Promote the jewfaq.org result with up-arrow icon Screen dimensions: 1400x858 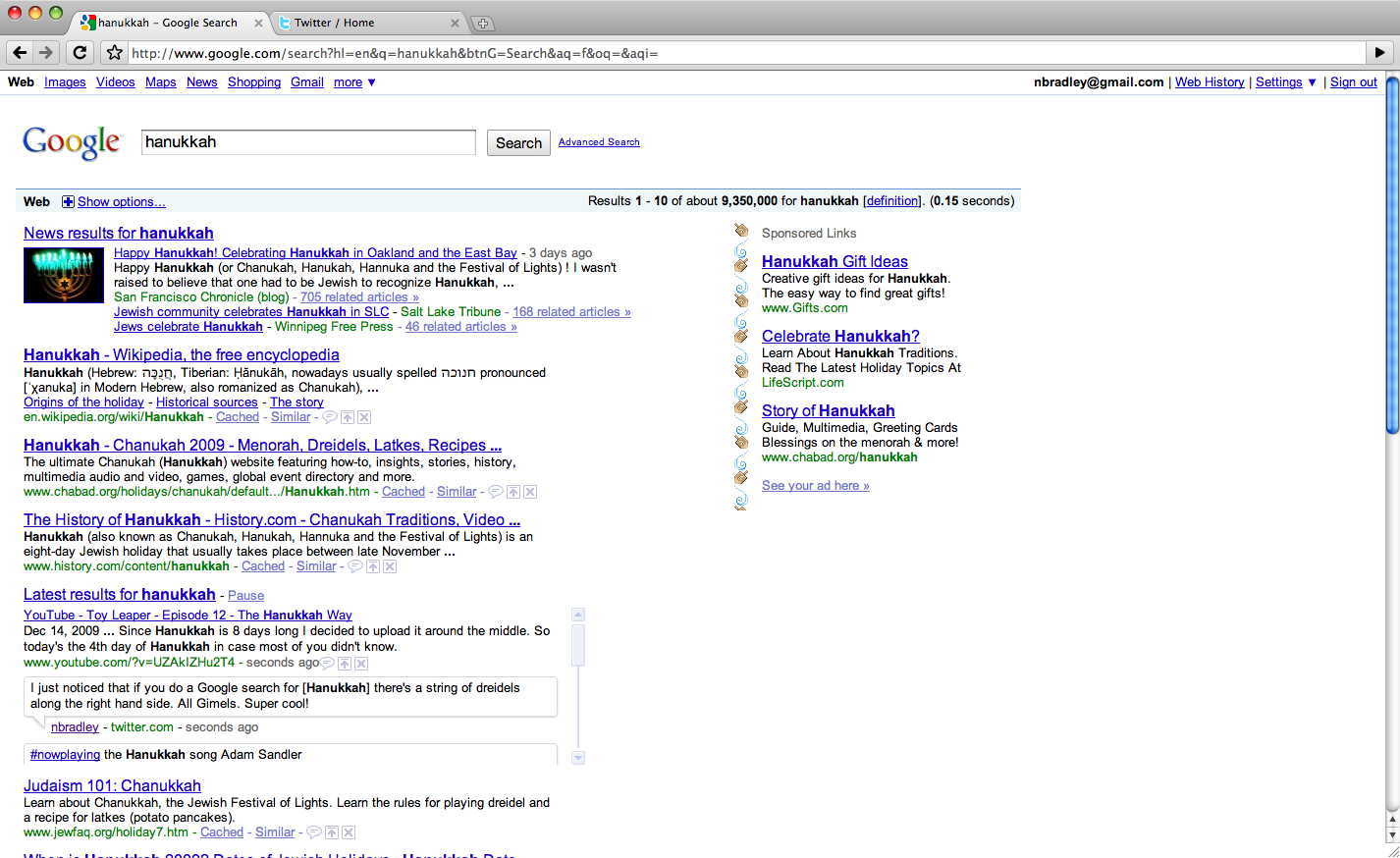pyautogui.click(x=332, y=832)
